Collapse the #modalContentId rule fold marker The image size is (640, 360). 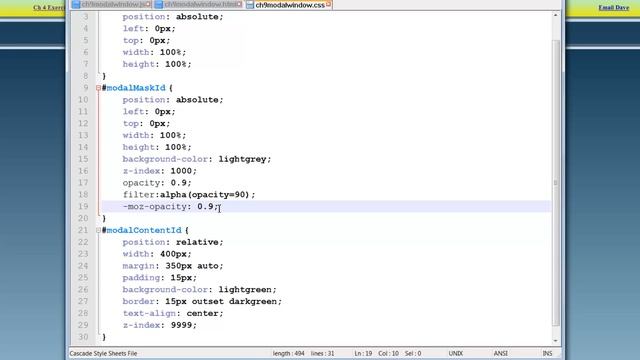tap(98, 230)
